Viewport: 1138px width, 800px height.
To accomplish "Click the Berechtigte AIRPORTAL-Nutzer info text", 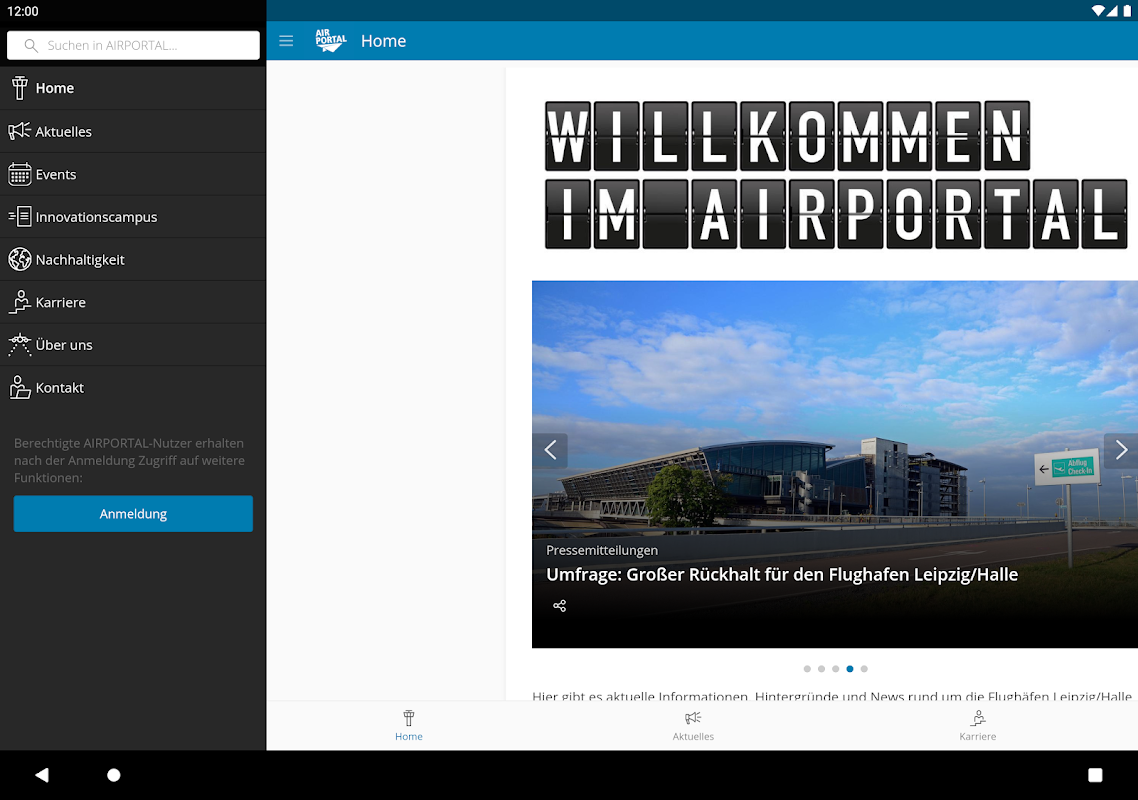I will pos(129,460).
